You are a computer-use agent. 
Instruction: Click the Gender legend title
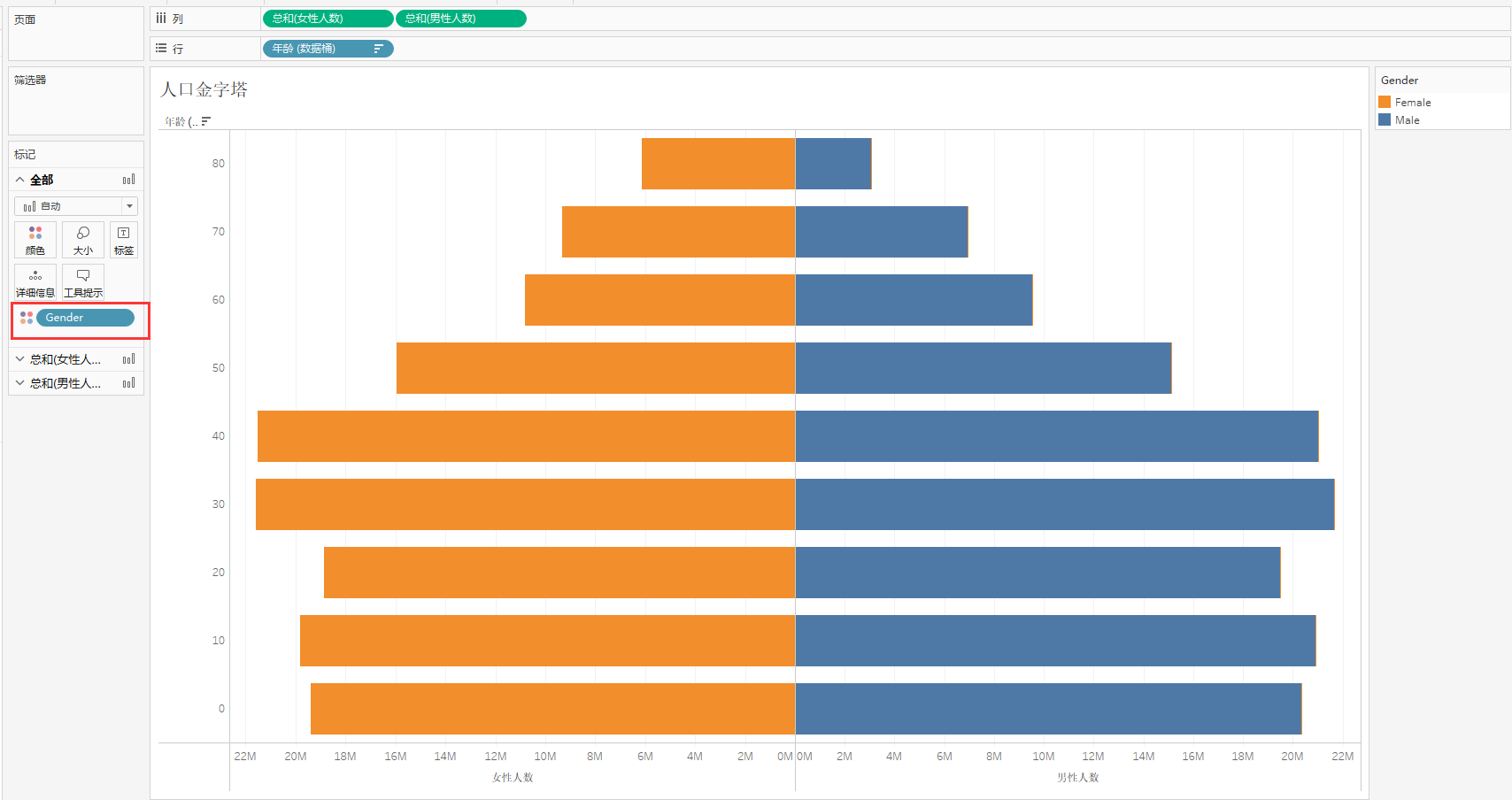coord(1400,81)
